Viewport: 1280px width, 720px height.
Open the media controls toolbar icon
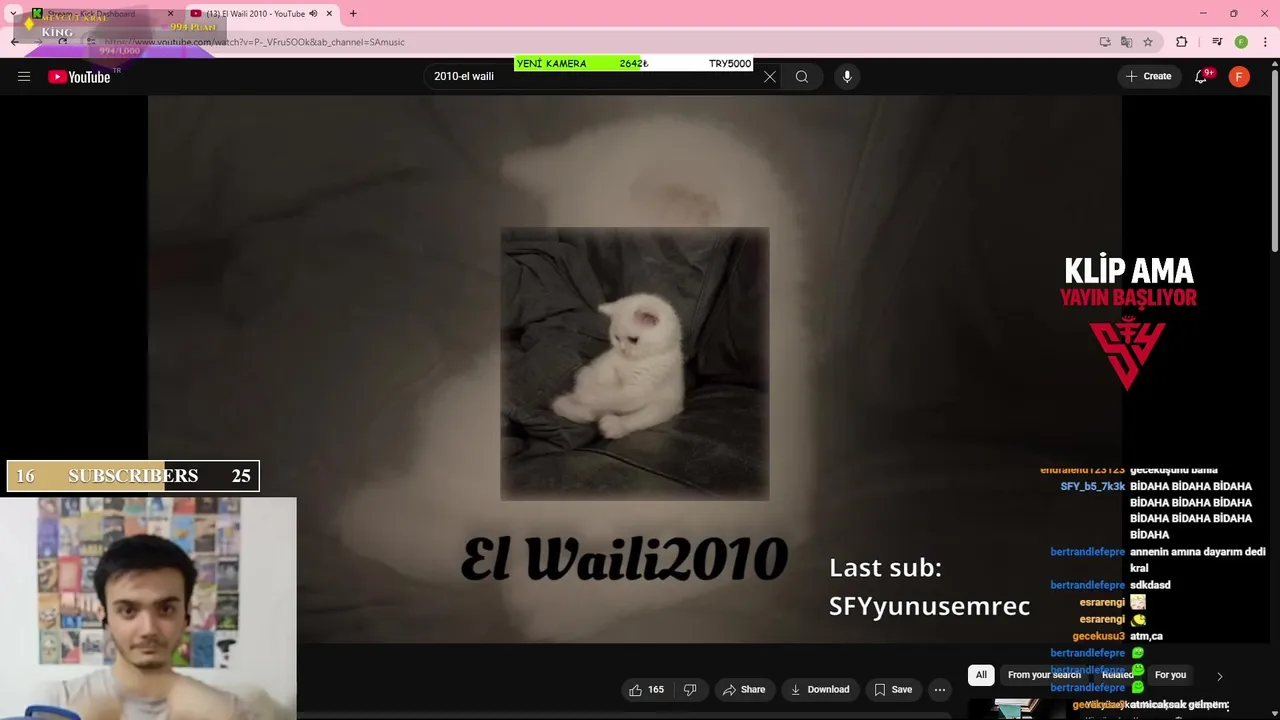click(1217, 42)
